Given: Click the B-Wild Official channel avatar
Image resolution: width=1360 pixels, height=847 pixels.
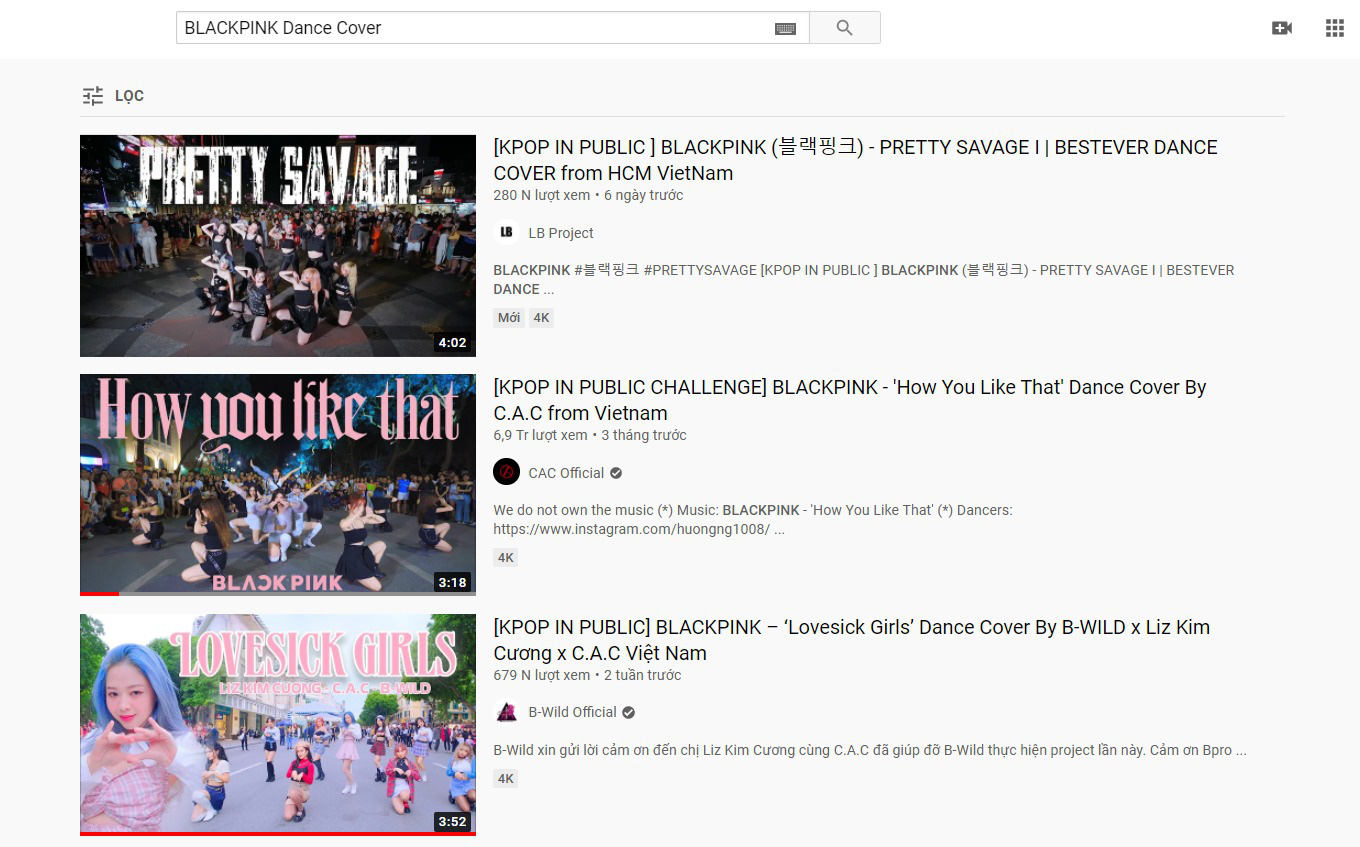Looking at the screenshot, I should coord(506,712).
